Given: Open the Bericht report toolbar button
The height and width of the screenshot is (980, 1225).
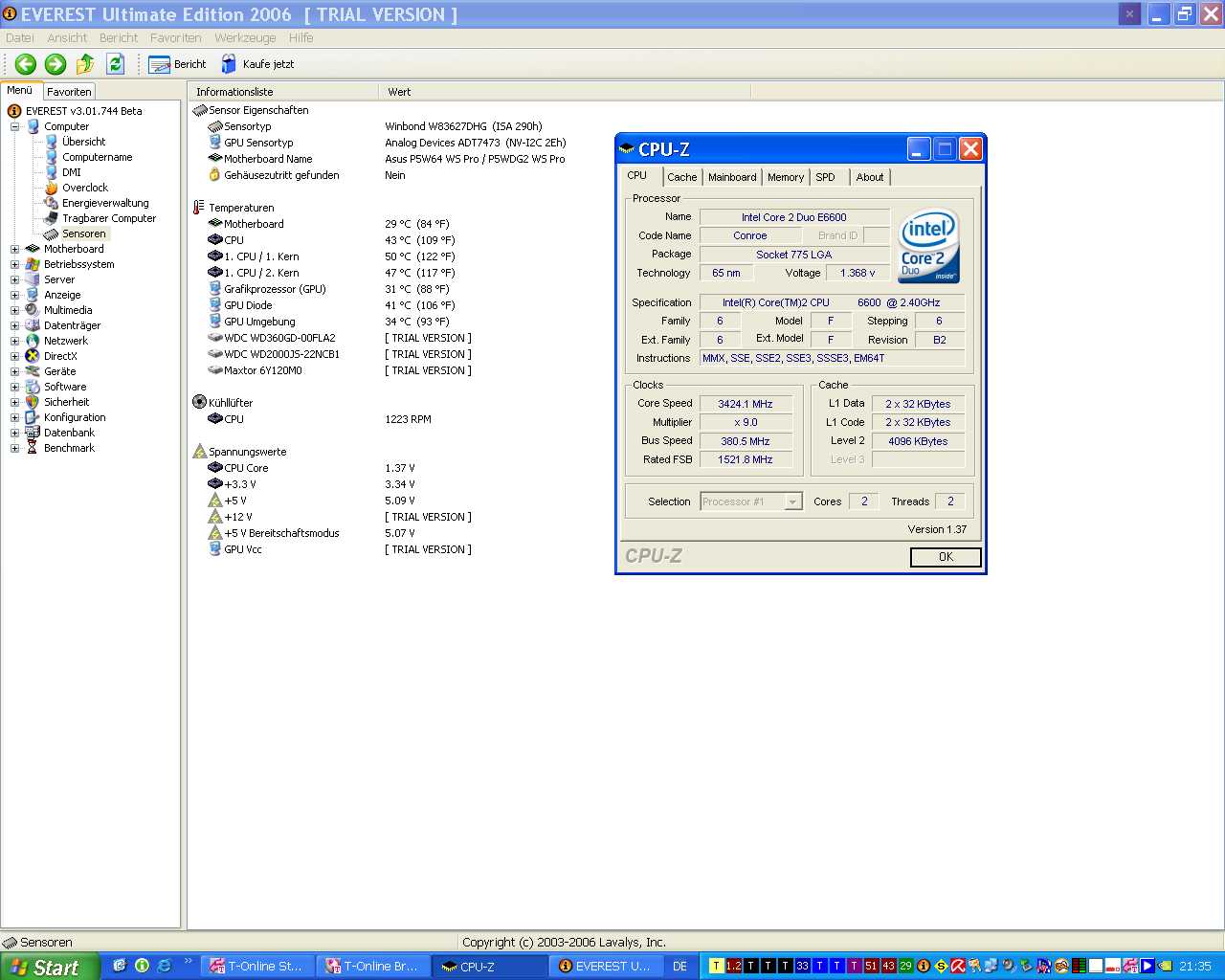Looking at the screenshot, I should 178,64.
